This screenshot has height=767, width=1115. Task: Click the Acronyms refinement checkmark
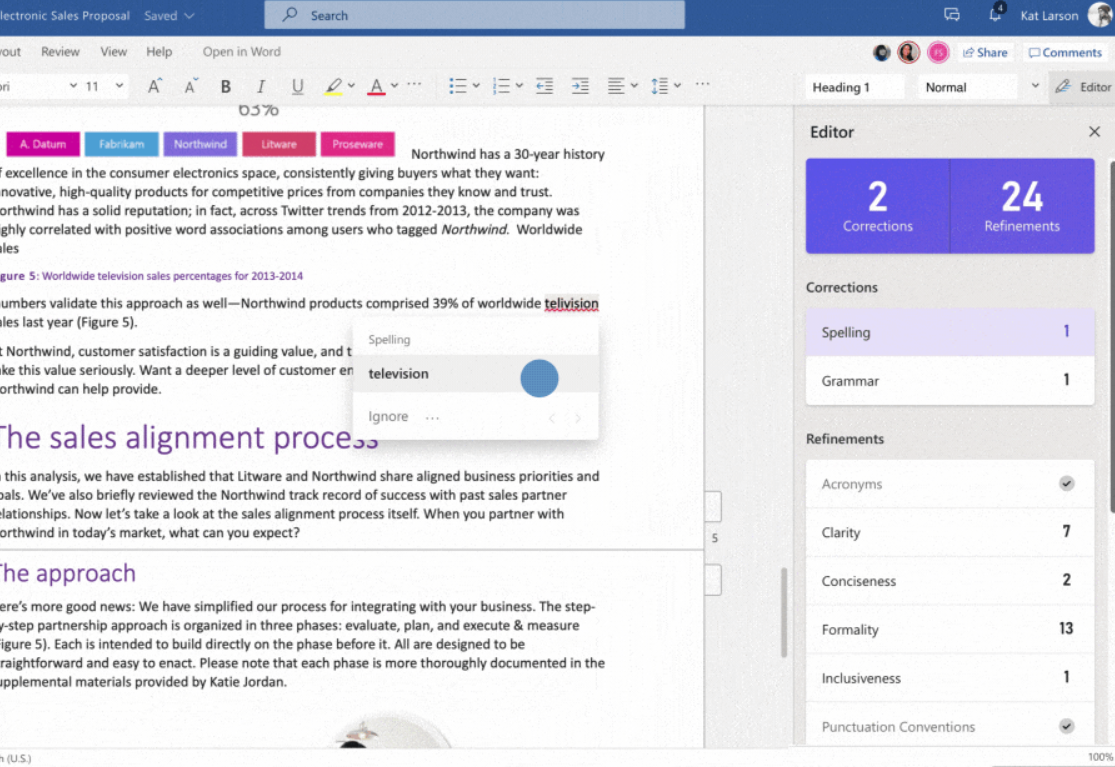[1066, 484]
